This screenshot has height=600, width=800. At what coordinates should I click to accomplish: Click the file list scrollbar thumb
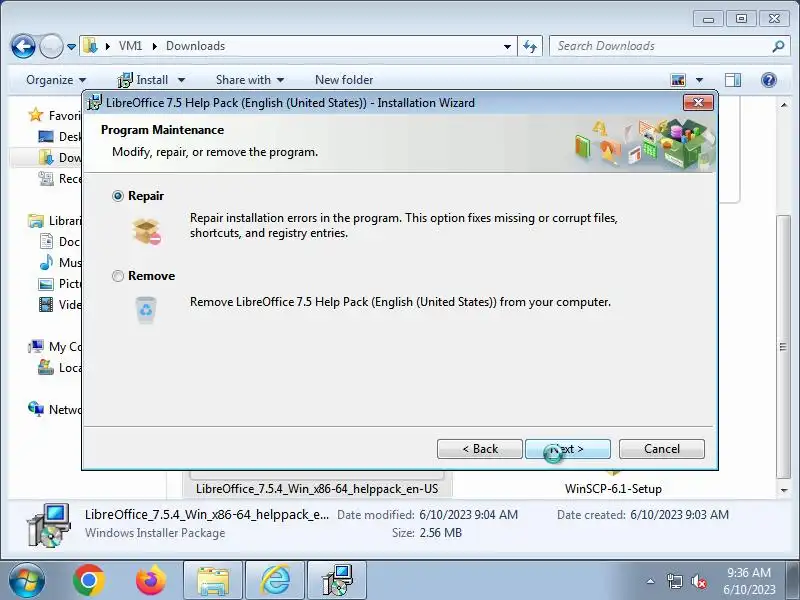tap(783, 347)
